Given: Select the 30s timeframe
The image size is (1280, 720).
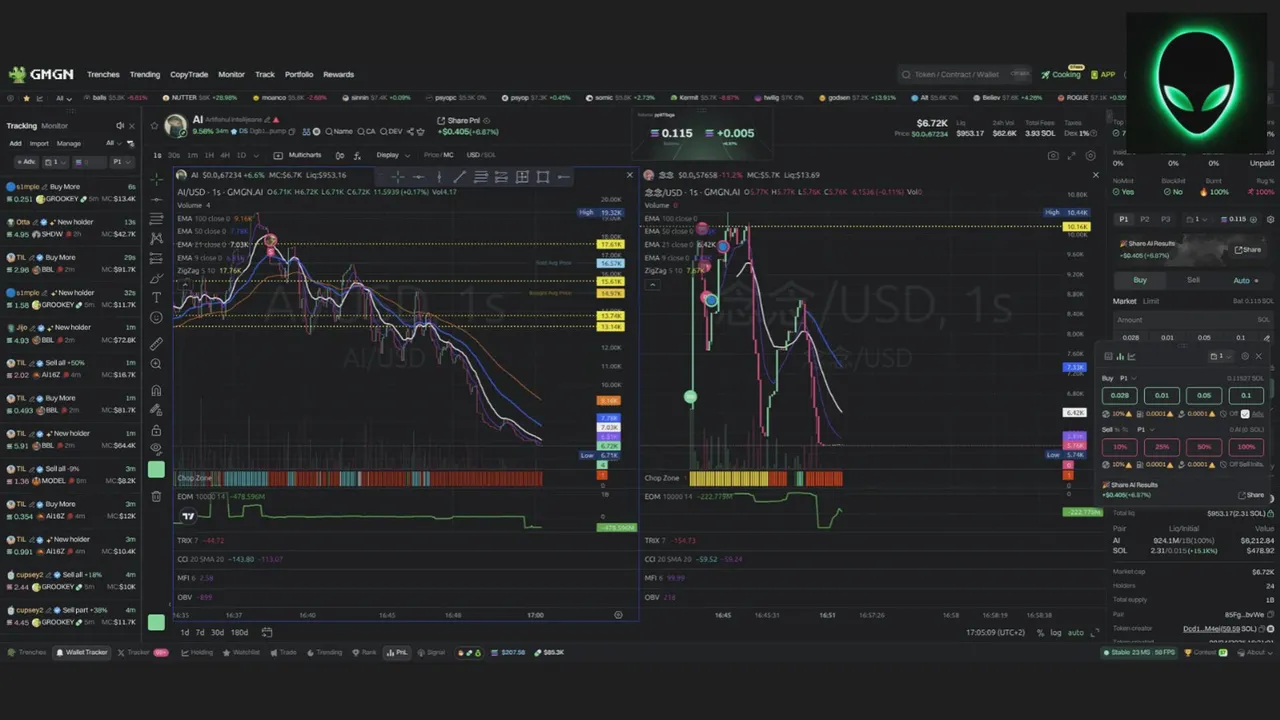Looking at the screenshot, I should pyautogui.click(x=173, y=155).
